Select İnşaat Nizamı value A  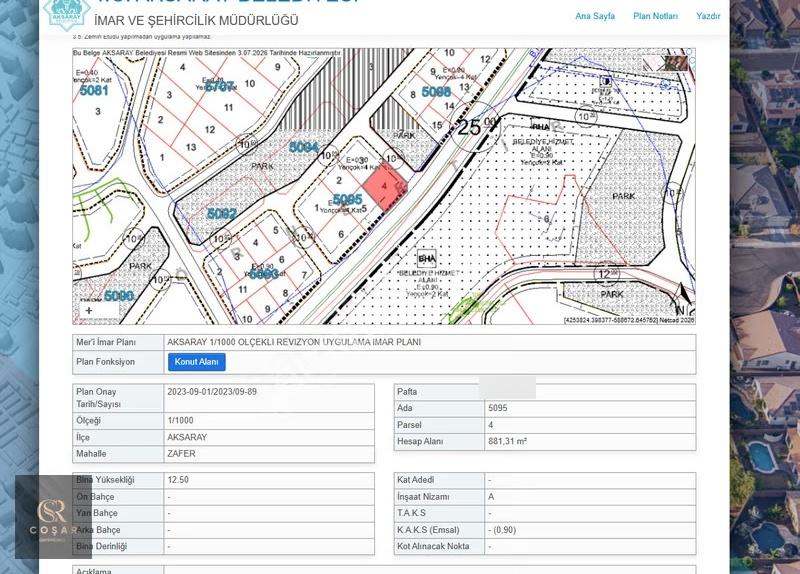coord(491,496)
